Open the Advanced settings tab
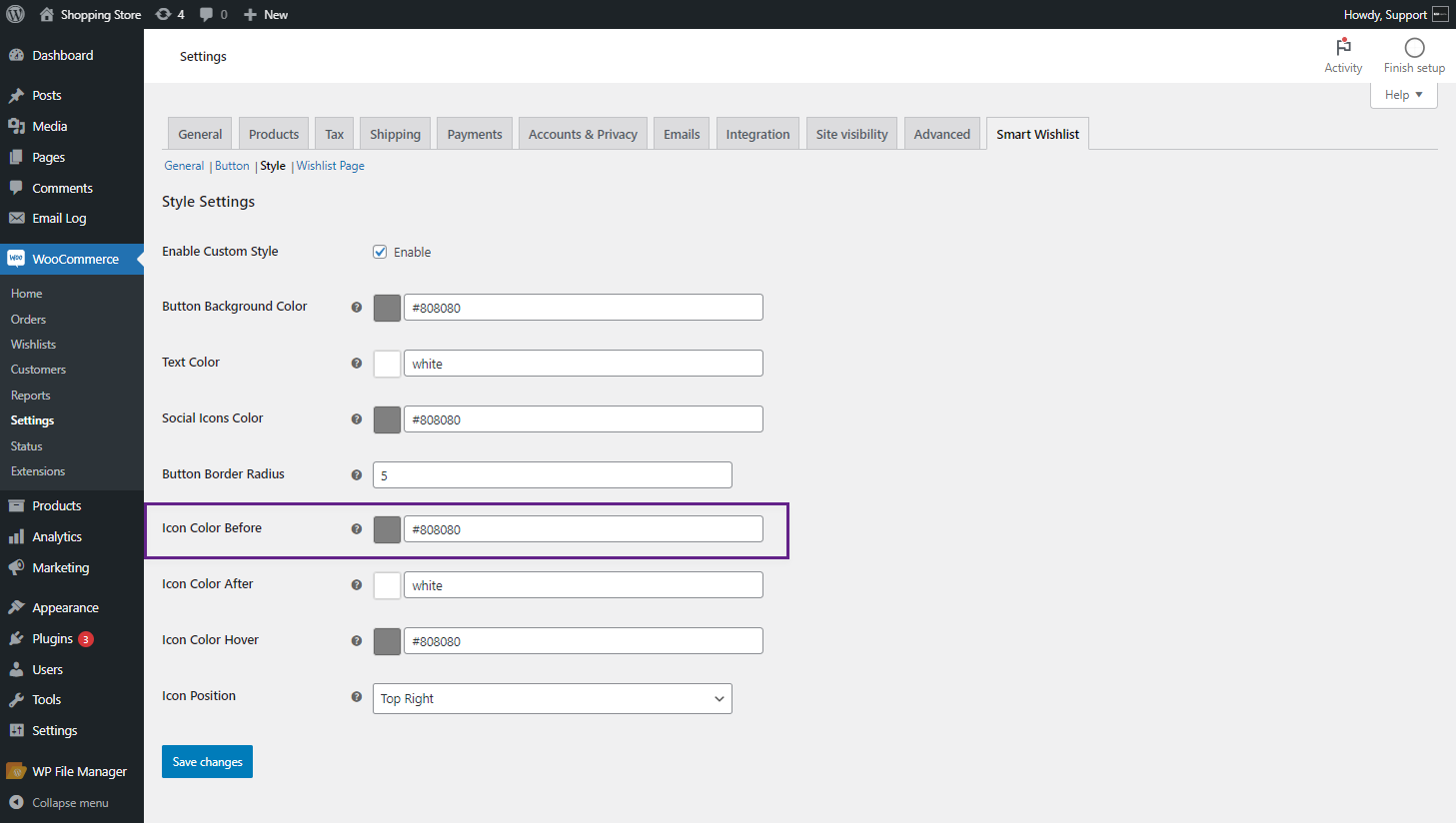1456x823 pixels. [942, 134]
